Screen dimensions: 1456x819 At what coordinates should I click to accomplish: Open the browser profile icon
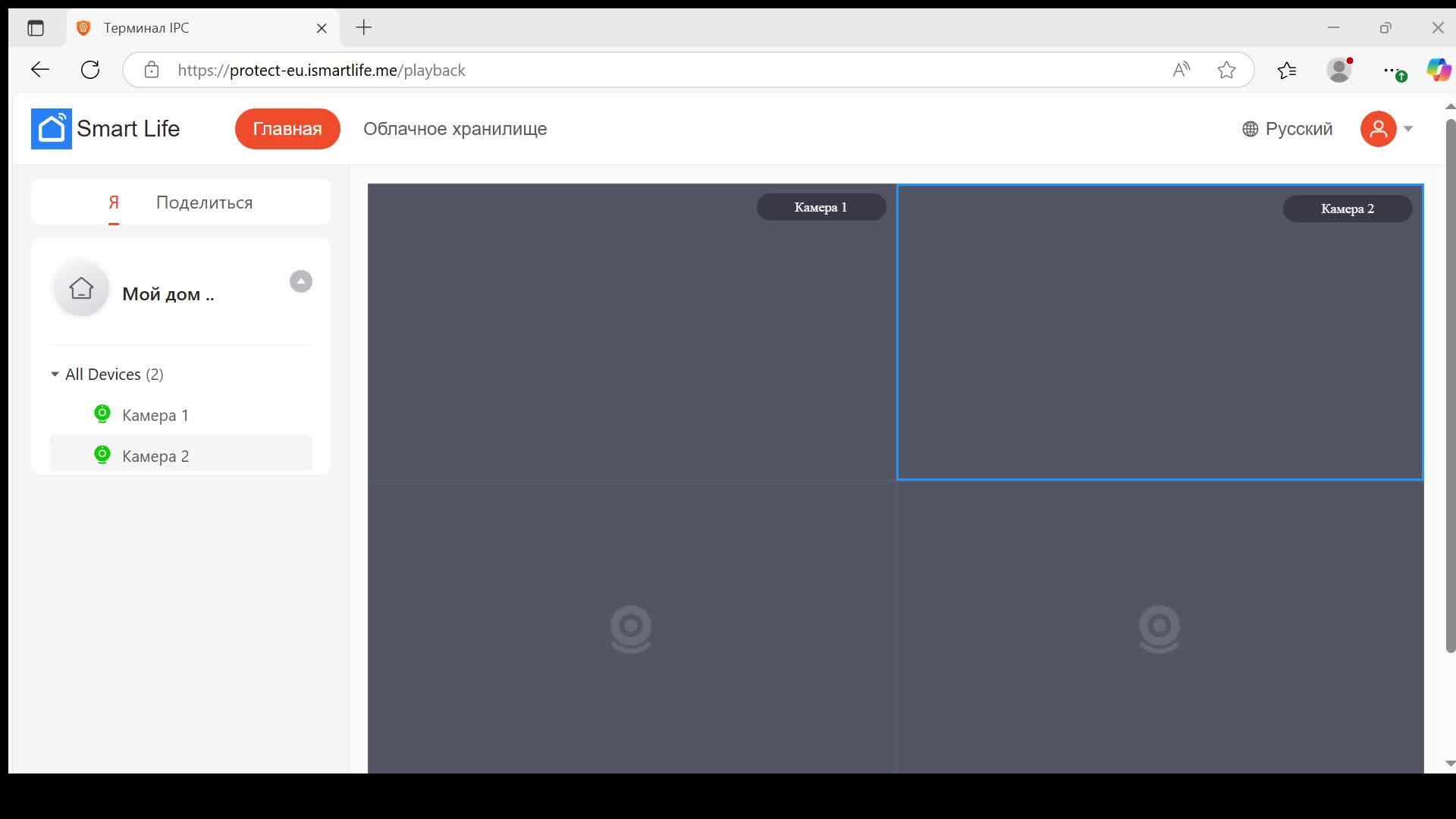1340,70
